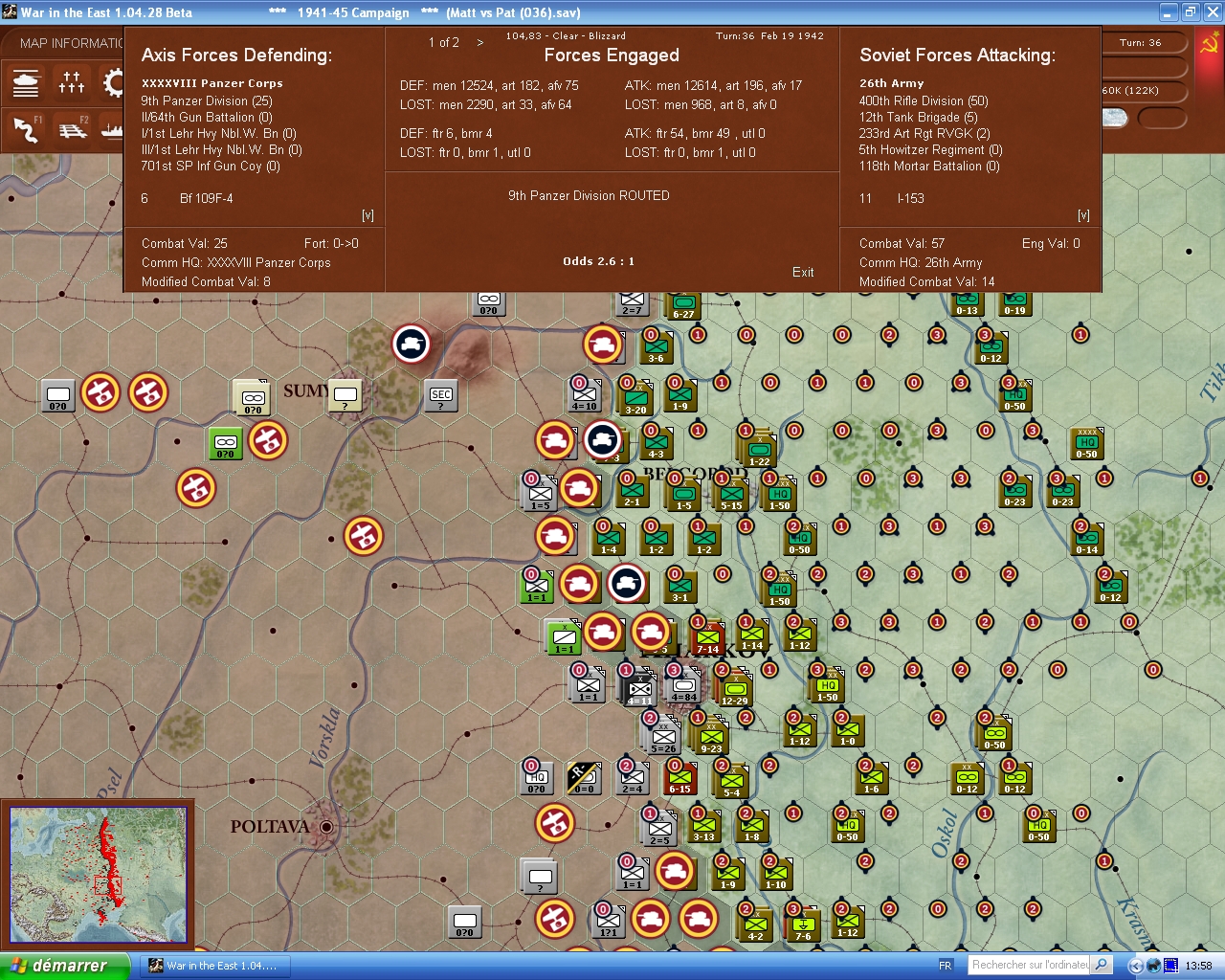Click the I-153 aircraft entry
Viewport: 1225px width, 980px height.
(x=911, y=198)
